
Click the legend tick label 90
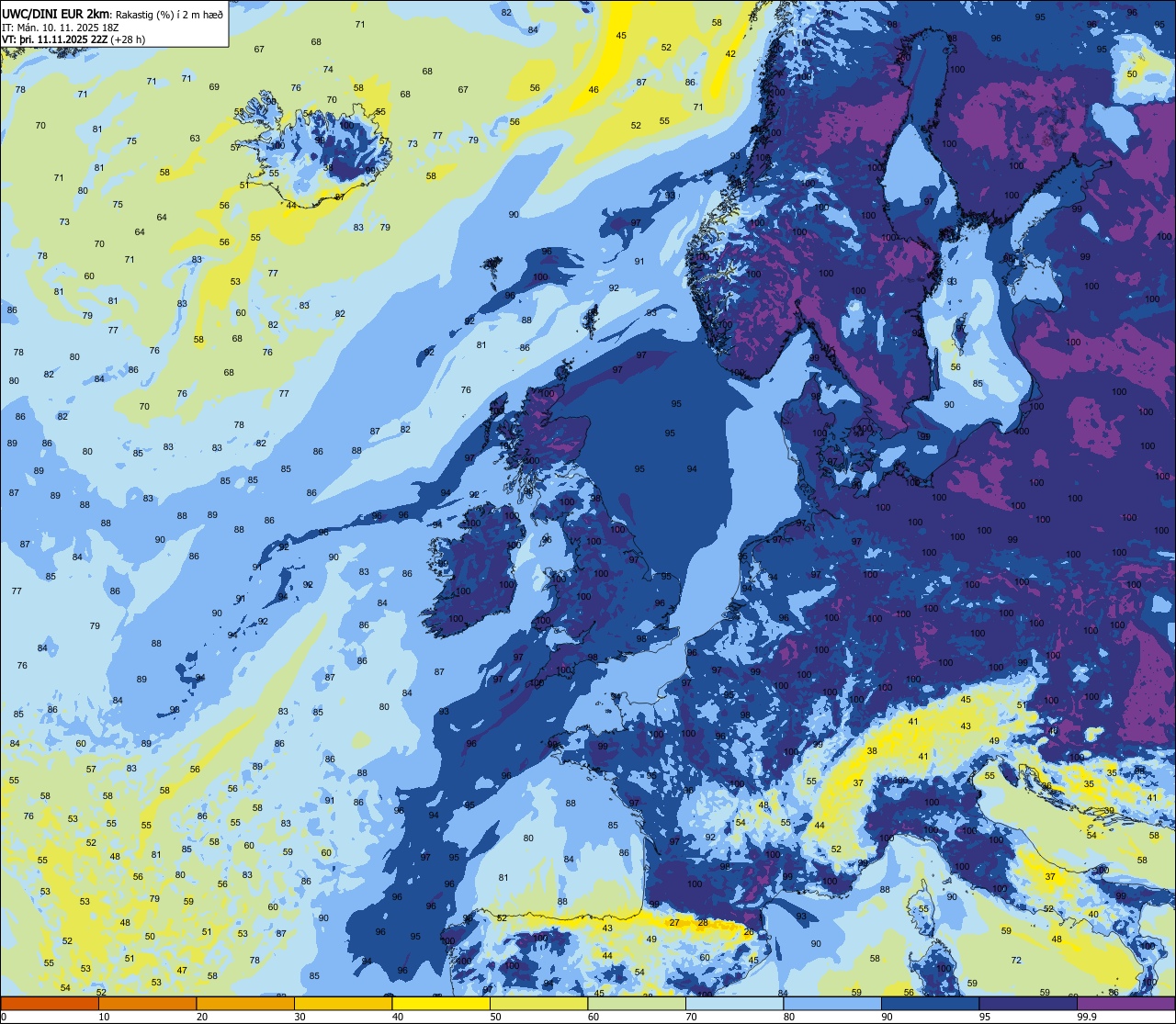pos(887,1017)
